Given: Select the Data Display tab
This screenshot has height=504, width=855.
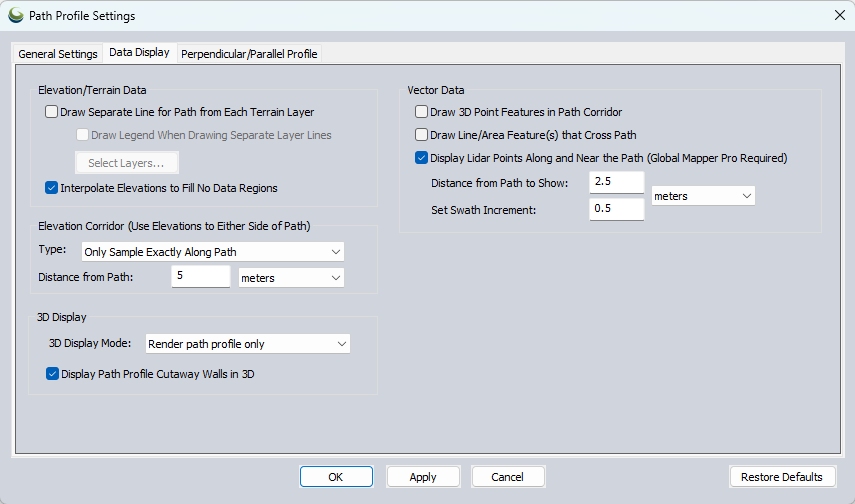Looking at the screenshot, I should pyautogui.click(x=140, y=52).
